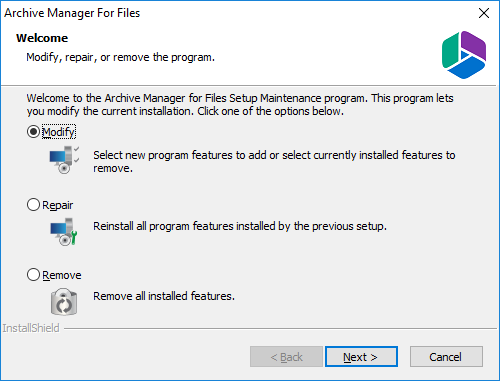The width and height of the screenshot is (500, 381).
Task: Select the Modify radio button
Action: point(33,132)
